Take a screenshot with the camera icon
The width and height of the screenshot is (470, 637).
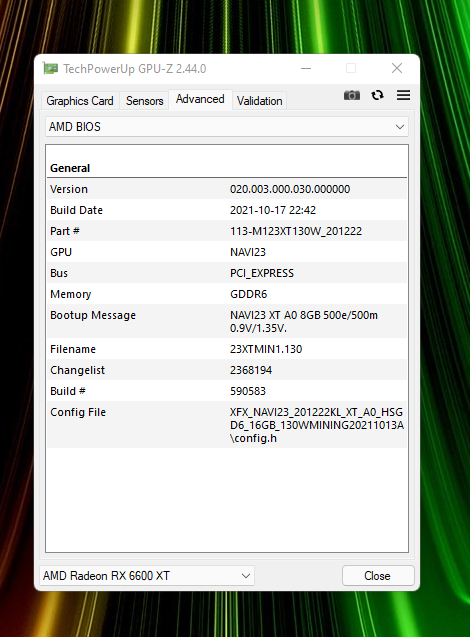point(352,95)
